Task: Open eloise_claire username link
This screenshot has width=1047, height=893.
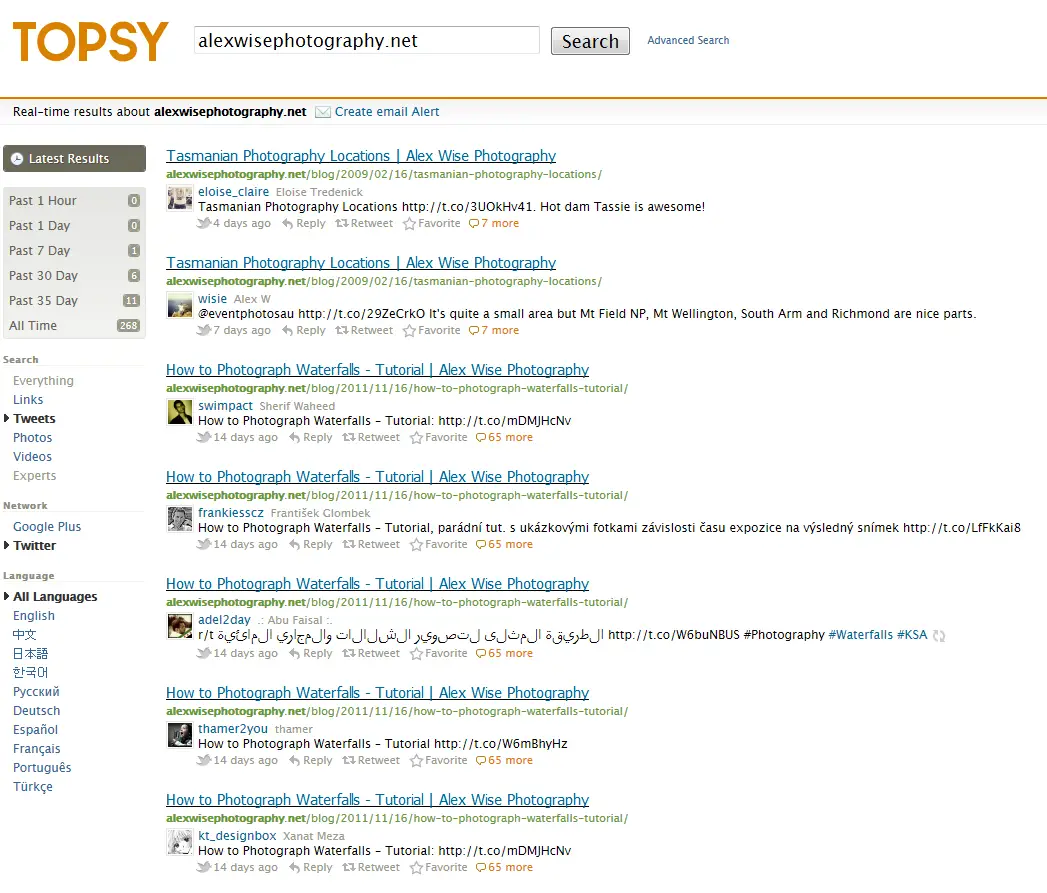Action: point(233,192)
